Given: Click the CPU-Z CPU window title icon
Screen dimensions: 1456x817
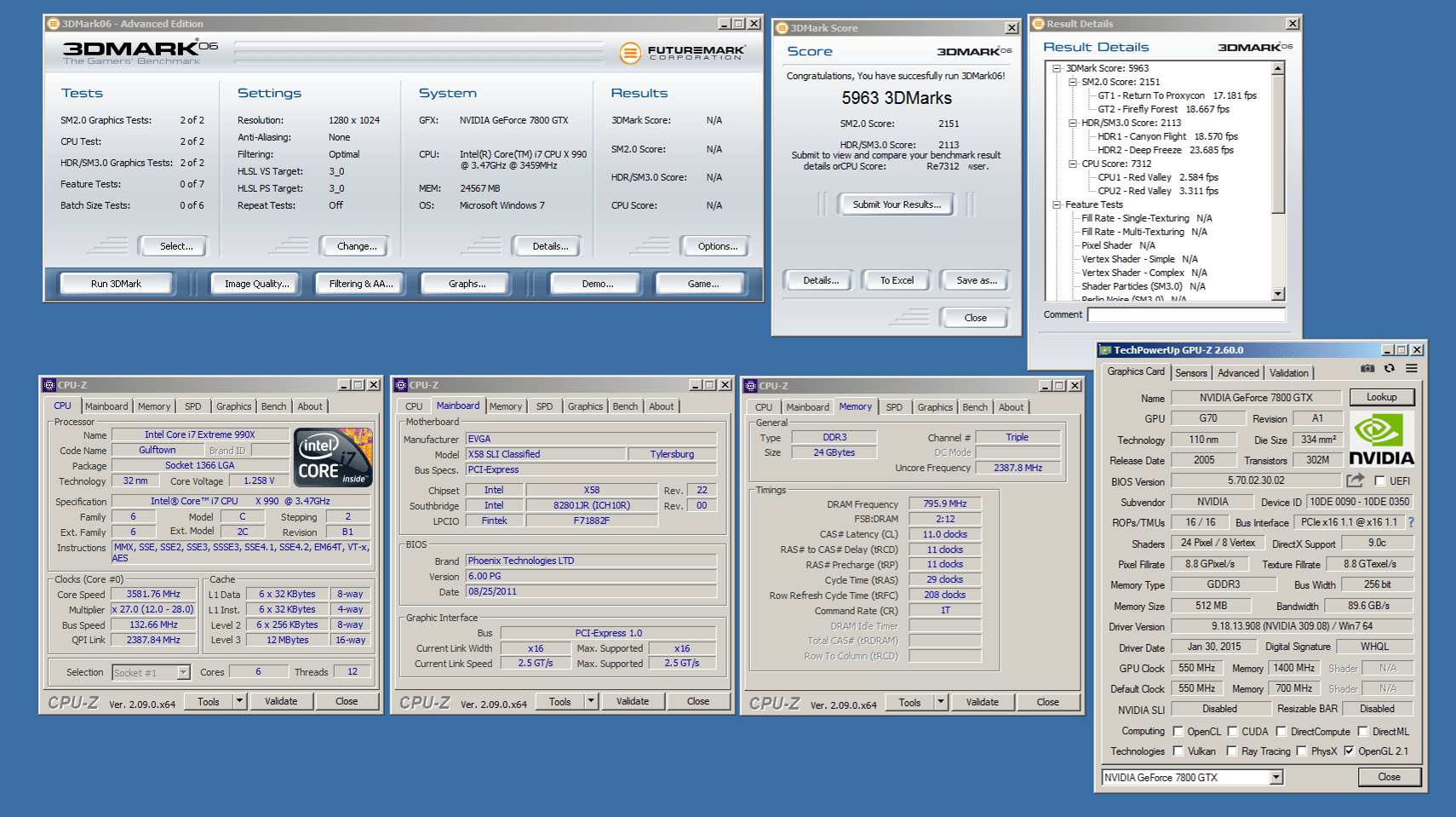Looking at the screenshot, I should click(x=49, y=385).
